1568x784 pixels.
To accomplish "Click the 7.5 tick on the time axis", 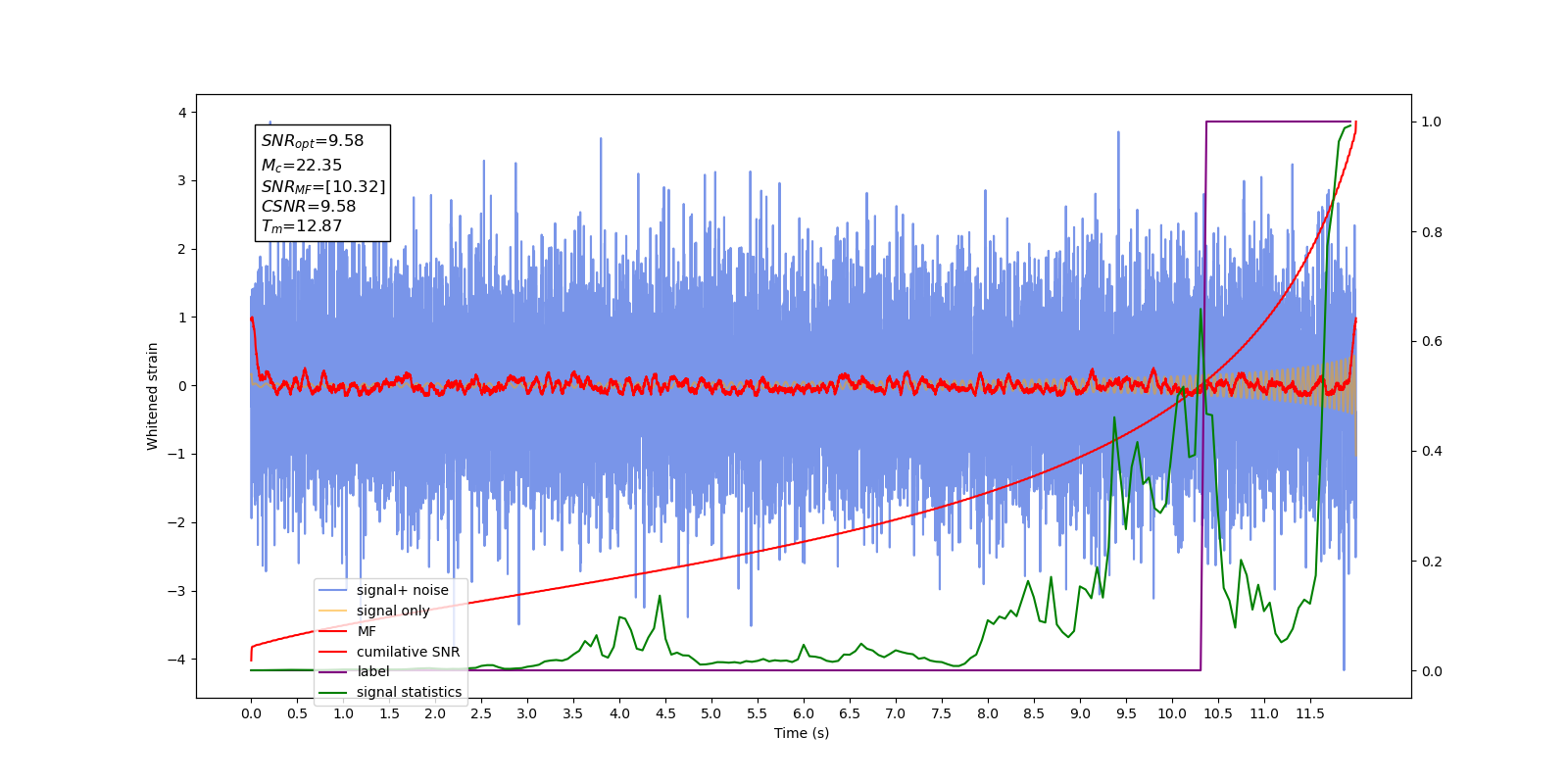I will pos(942,713).
